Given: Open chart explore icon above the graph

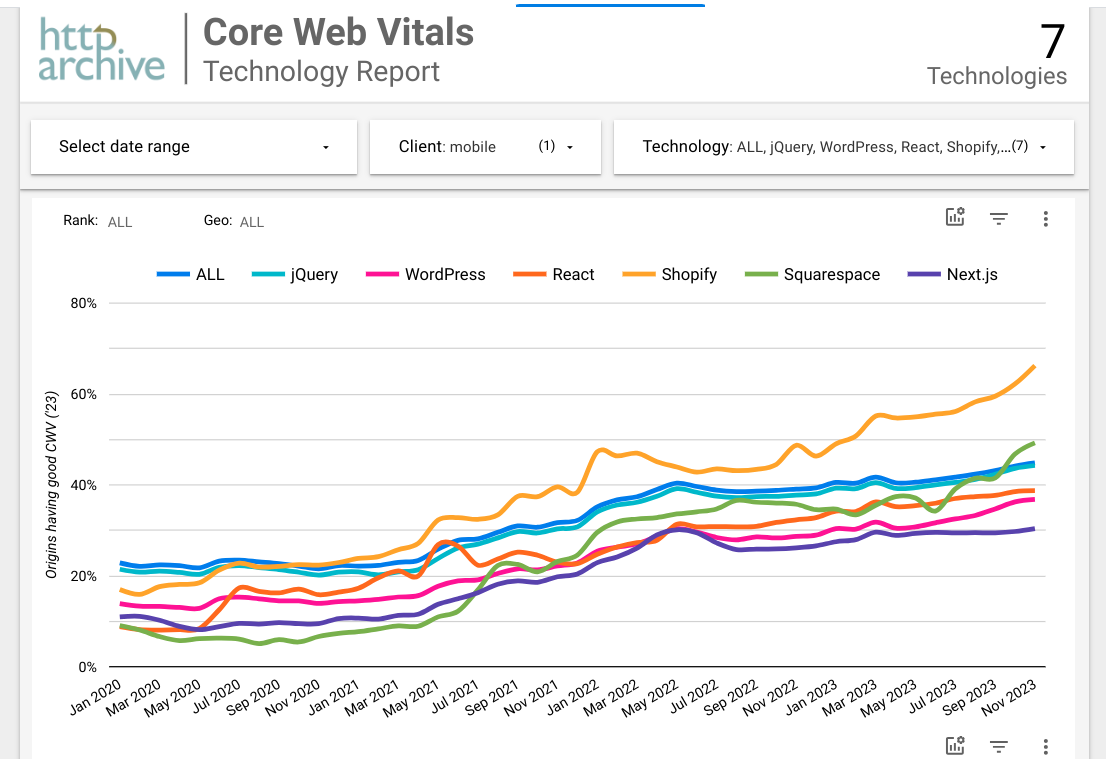Looking at the screenshot, I should click(x=955, y=218).
